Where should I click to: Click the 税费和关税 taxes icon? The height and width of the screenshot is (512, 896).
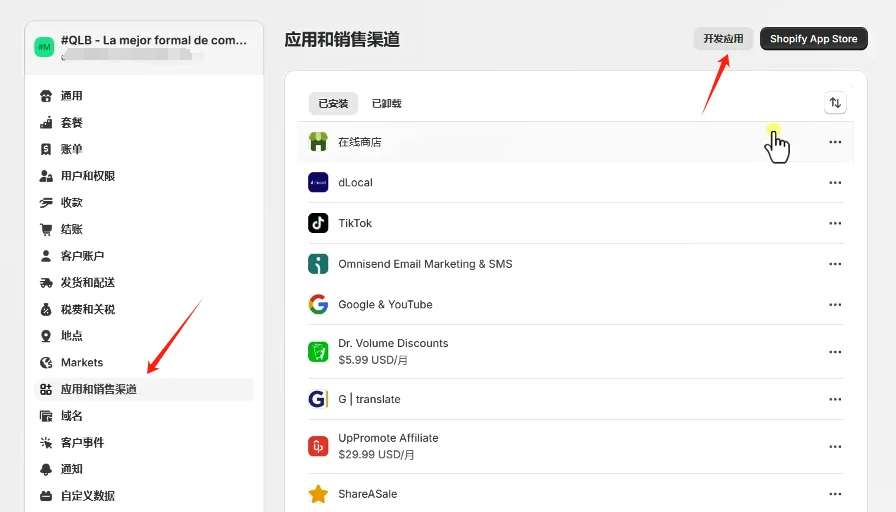(x=46, y=309)
